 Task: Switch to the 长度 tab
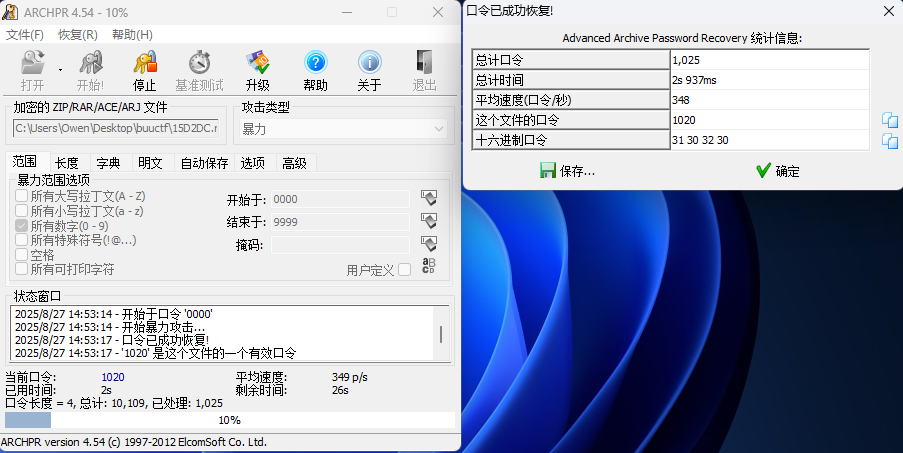click(x=67, y=163)
